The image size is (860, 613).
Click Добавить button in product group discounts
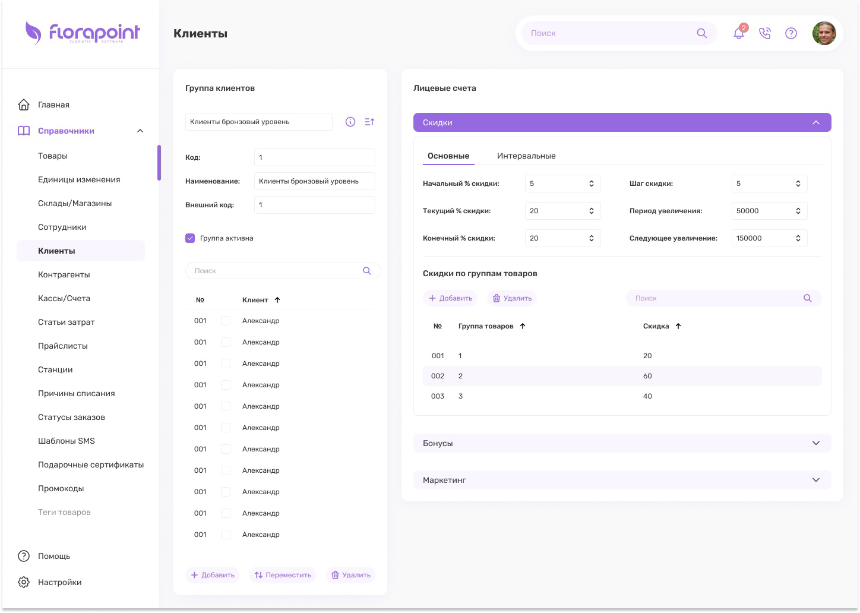pyautogui.click(x=450, y=298)
